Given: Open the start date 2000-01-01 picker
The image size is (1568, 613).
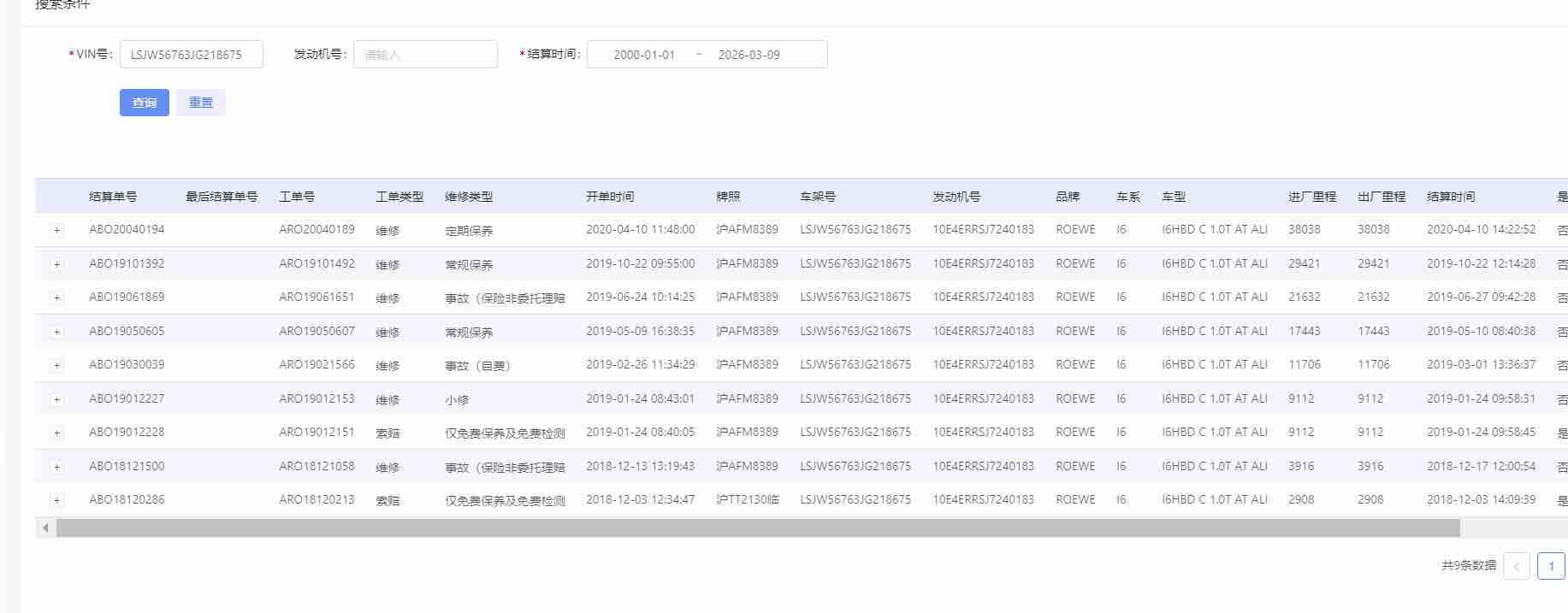Looking at the screenshot, I should click(x=643, y=55).
